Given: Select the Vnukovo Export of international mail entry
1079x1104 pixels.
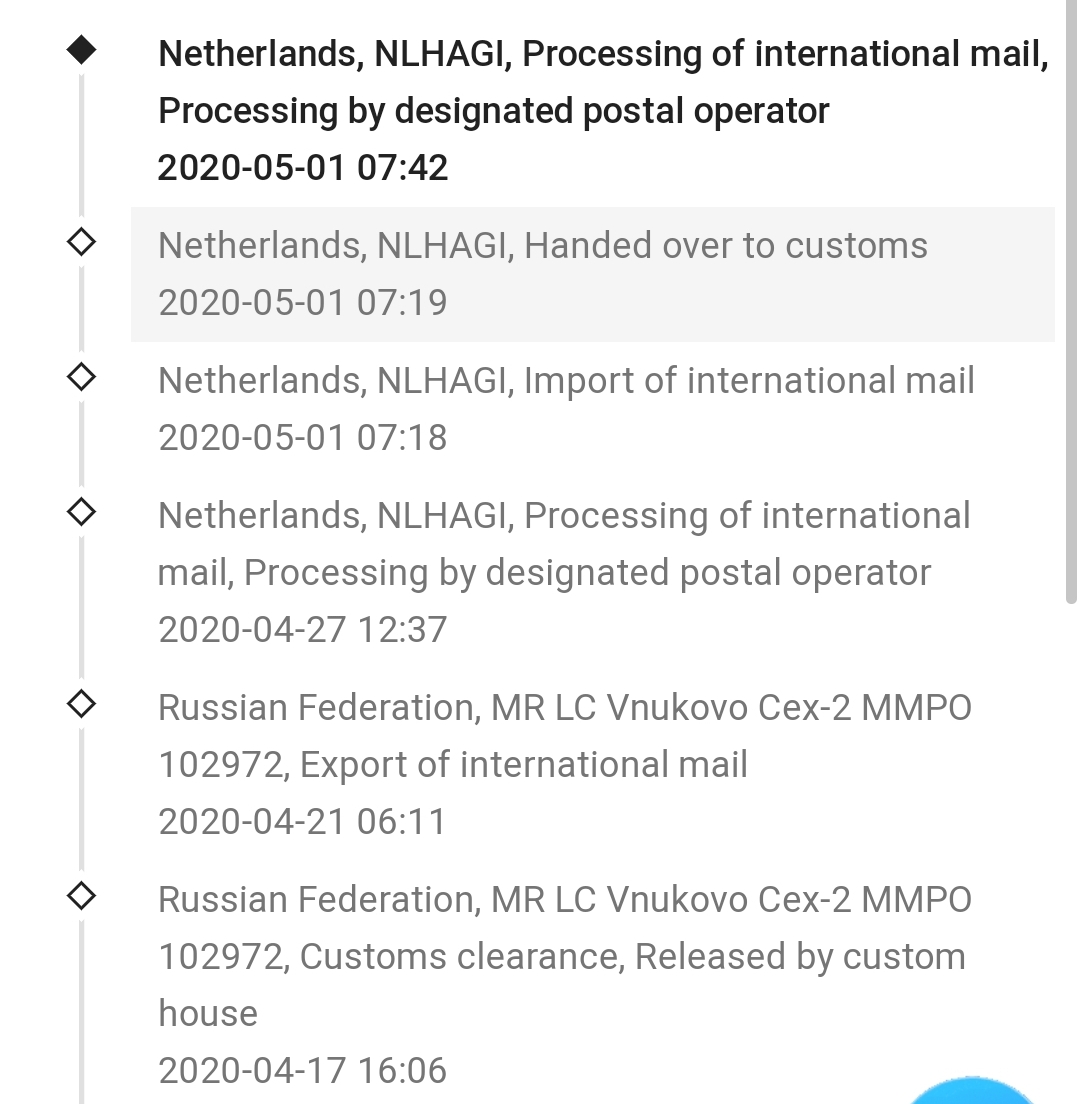Looking at the screenshot, I should coord(592,765).
